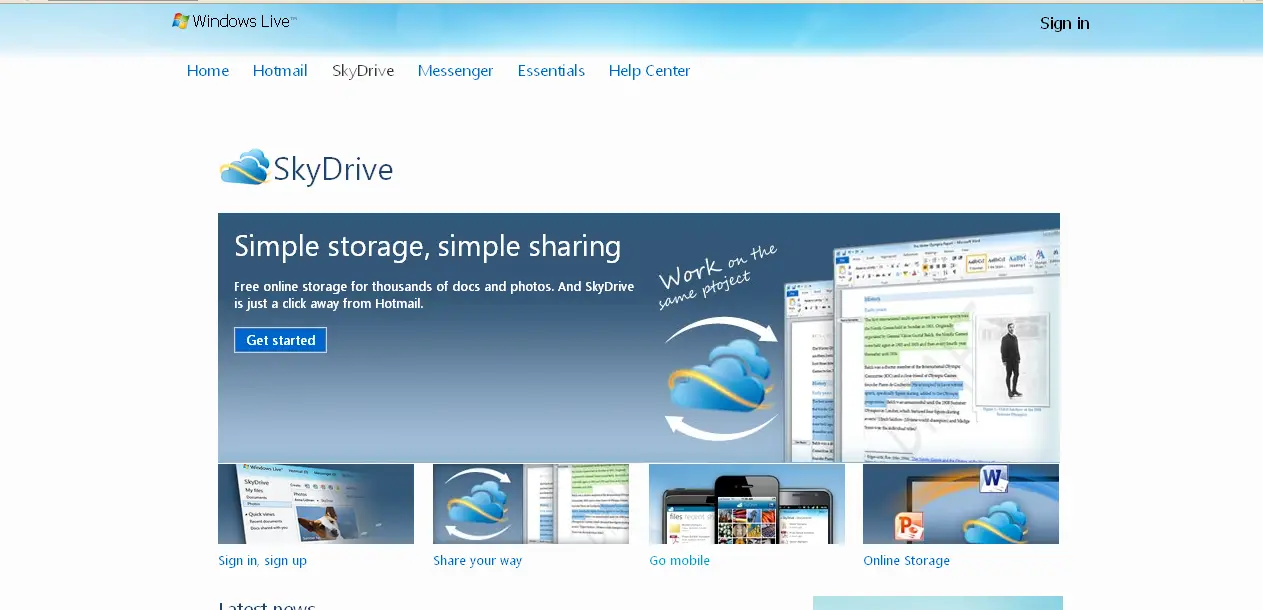
Task: Click the Get started button
Action: [280, 340]
